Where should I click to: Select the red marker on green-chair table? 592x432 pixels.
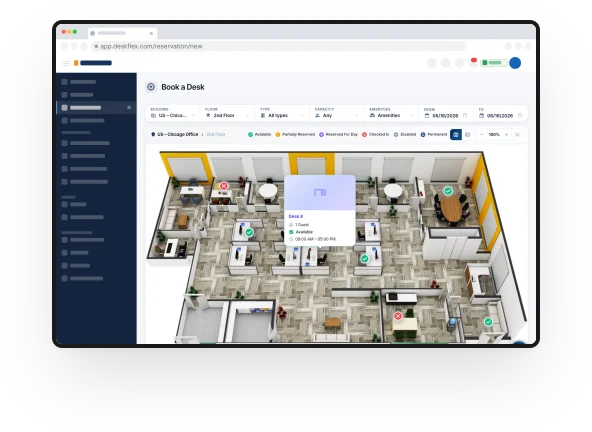tap(398, 316)
